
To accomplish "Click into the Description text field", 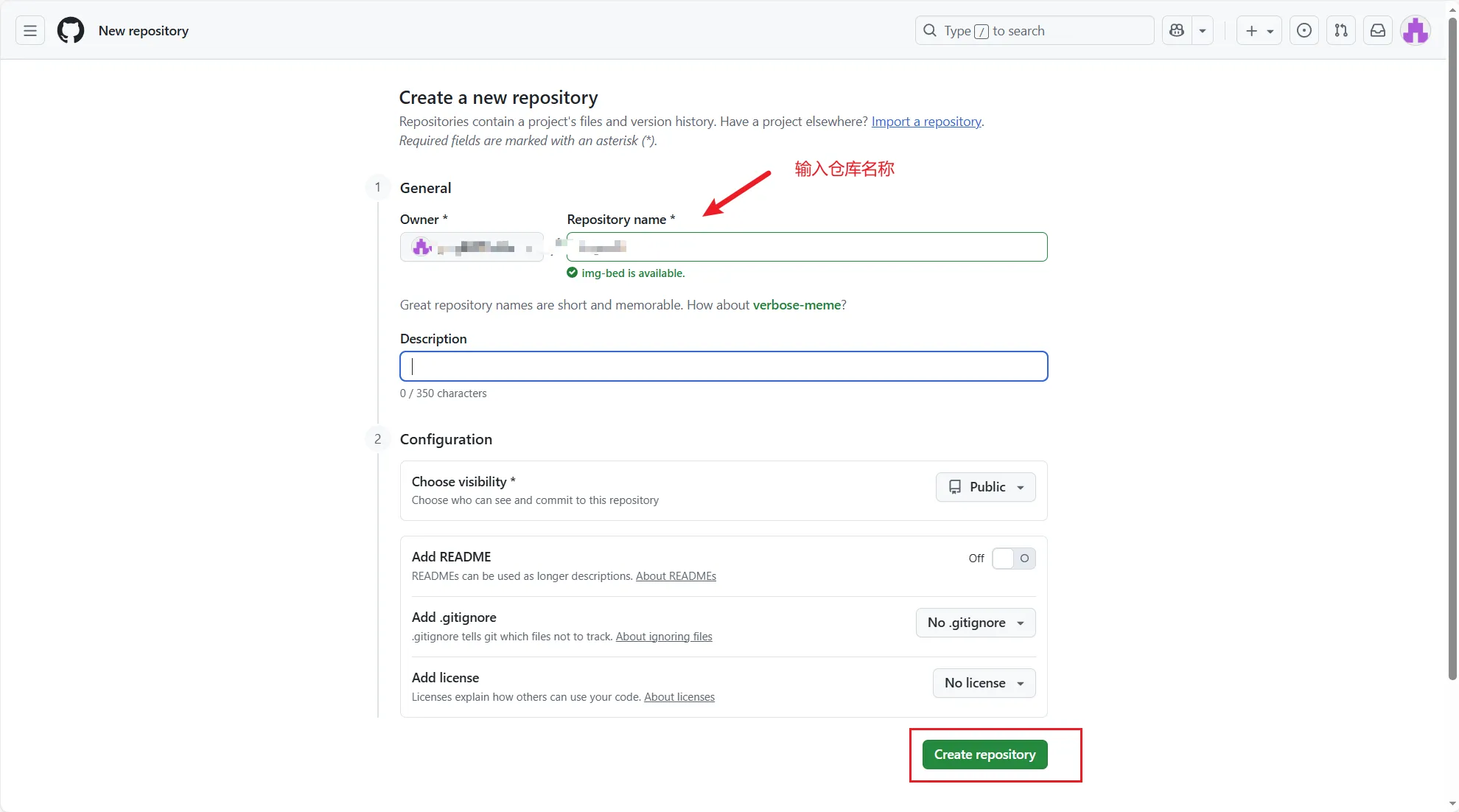I will click(x=723, y=366).
